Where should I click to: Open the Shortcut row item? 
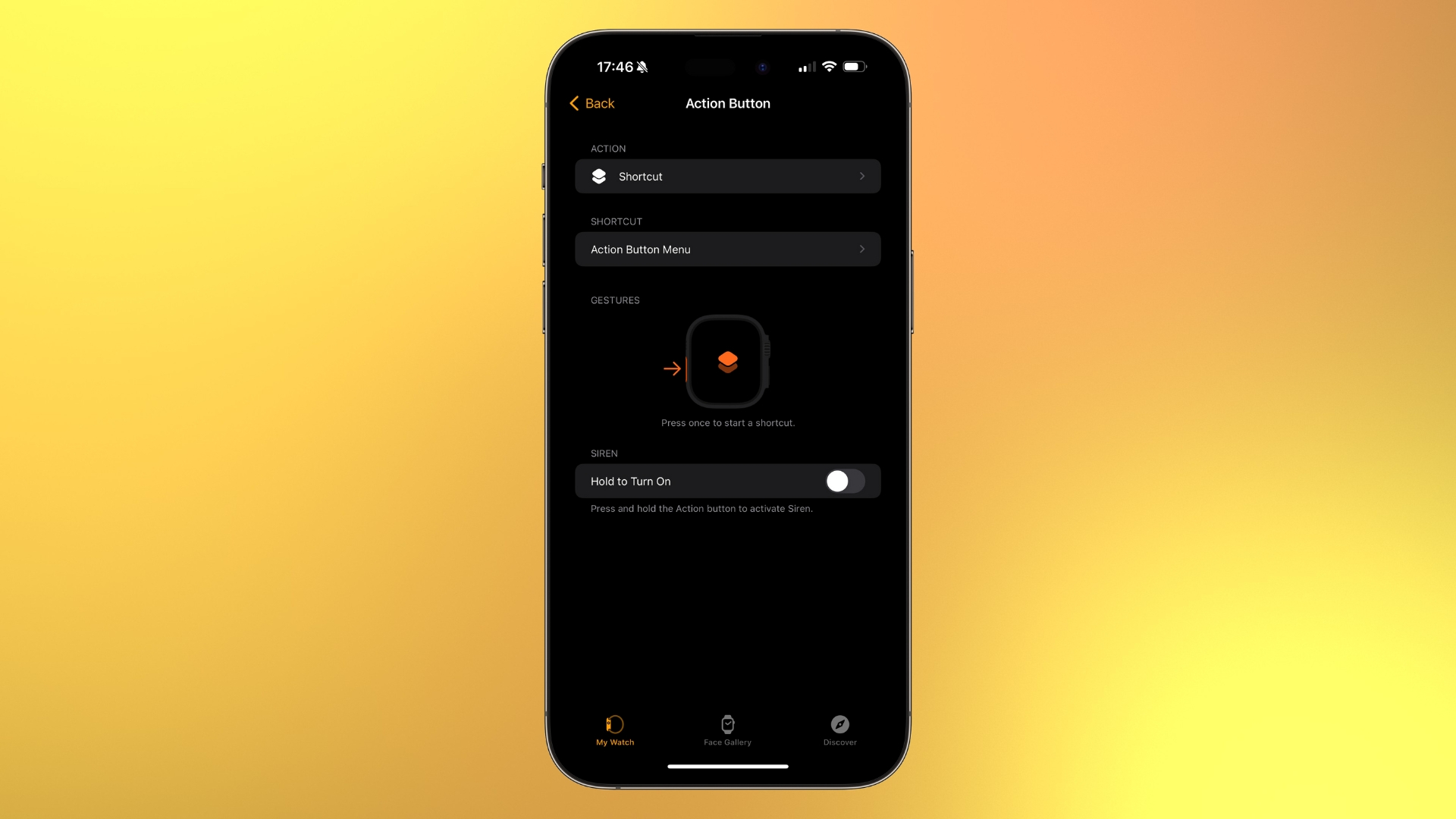point(728,176)
